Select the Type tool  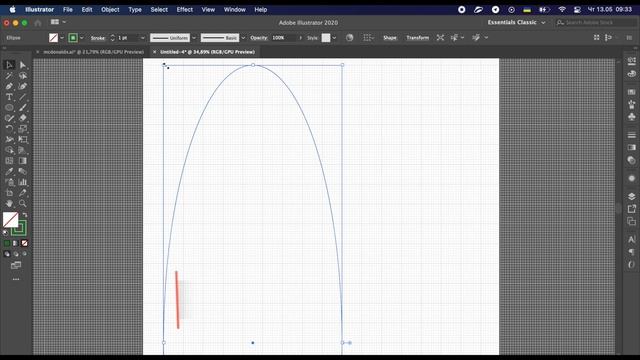(x=9, y=97)
